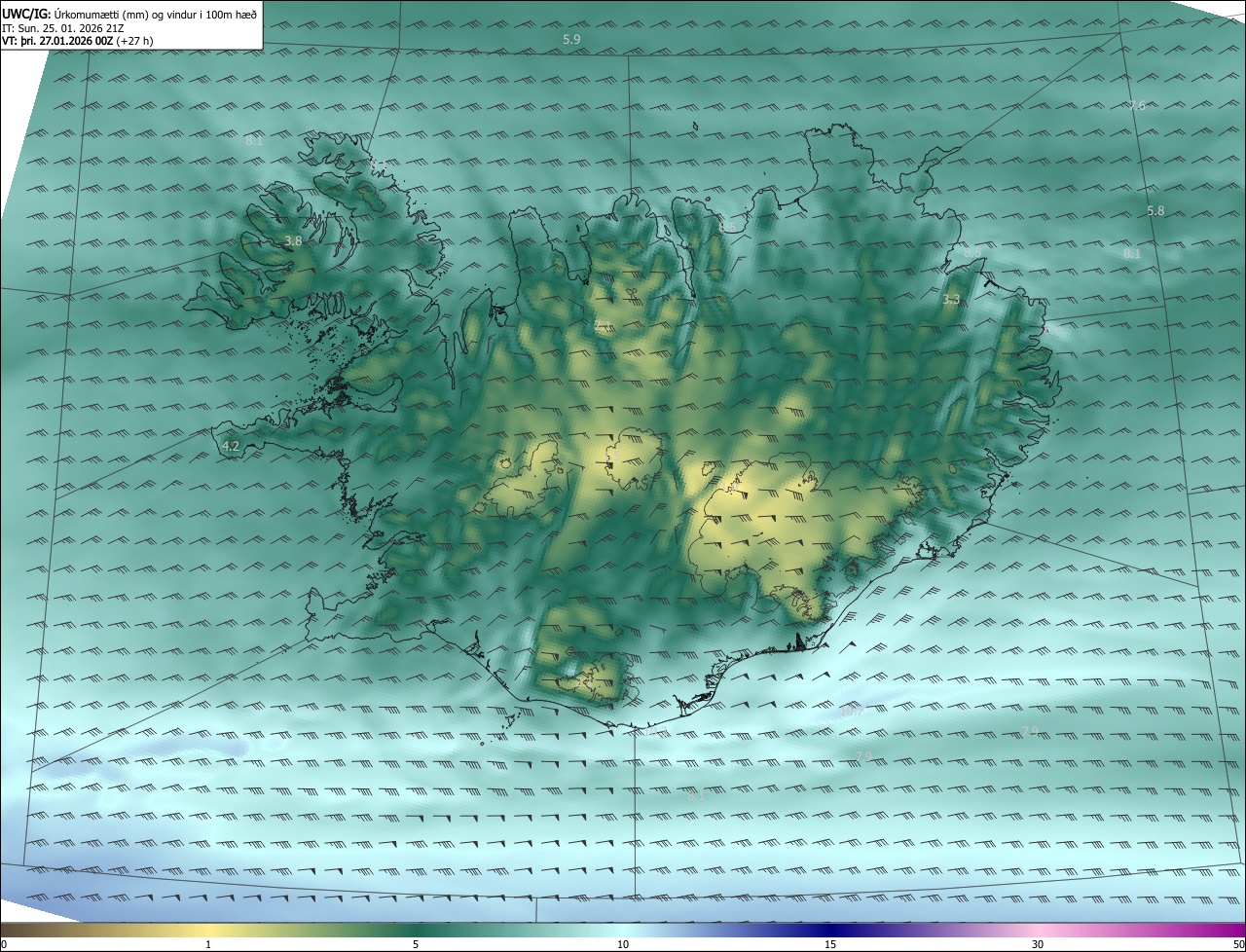
Task: Select the title 'Úrkomumætti (mm) og vindur í 100m hæð'
Action: pyautogui.click(x=154, y=14)
